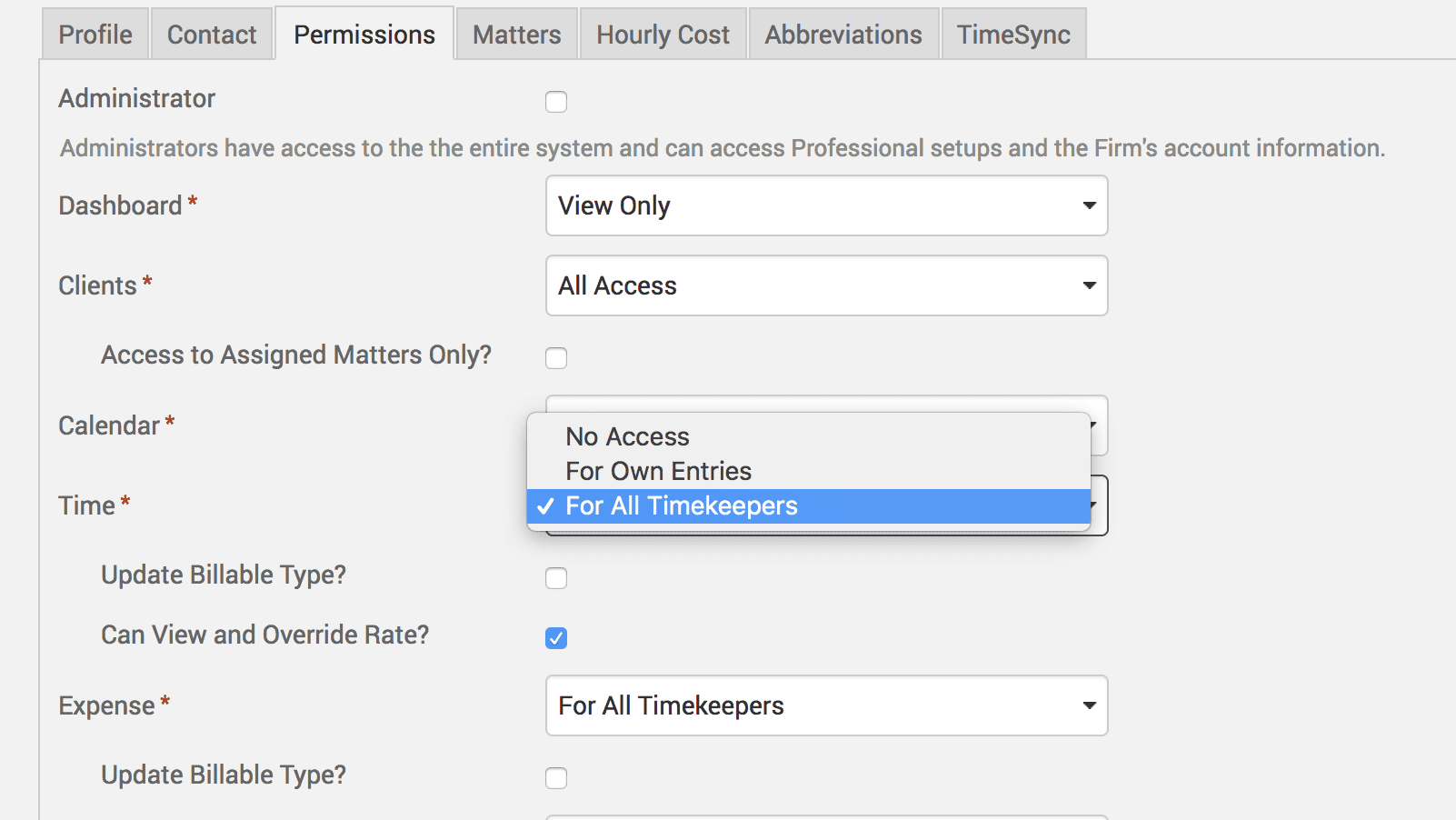
Task: Choose No Access in the open list
Action: (628, 436)
